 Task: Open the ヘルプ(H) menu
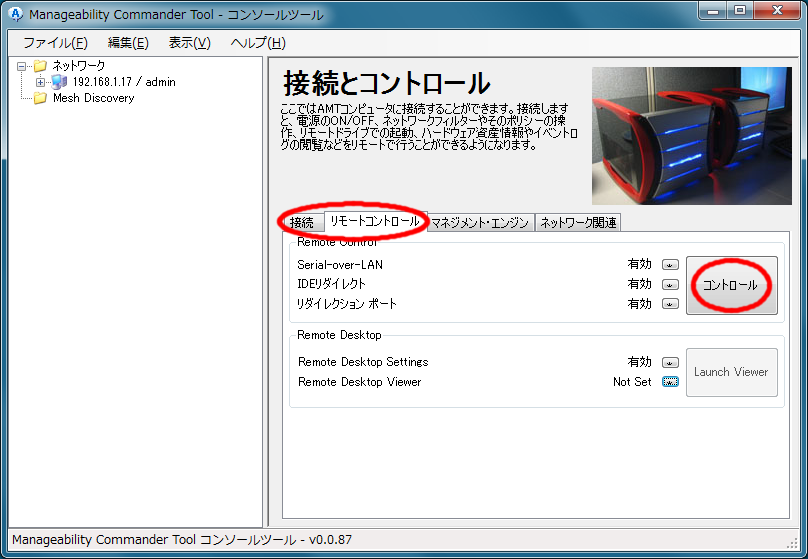258,43
